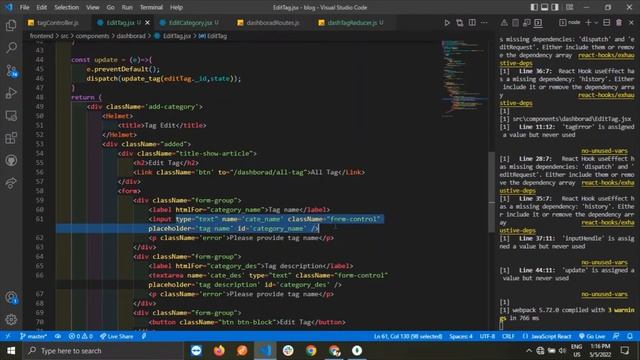
Task: Show the Output panel icon
Action: (516, 23)
